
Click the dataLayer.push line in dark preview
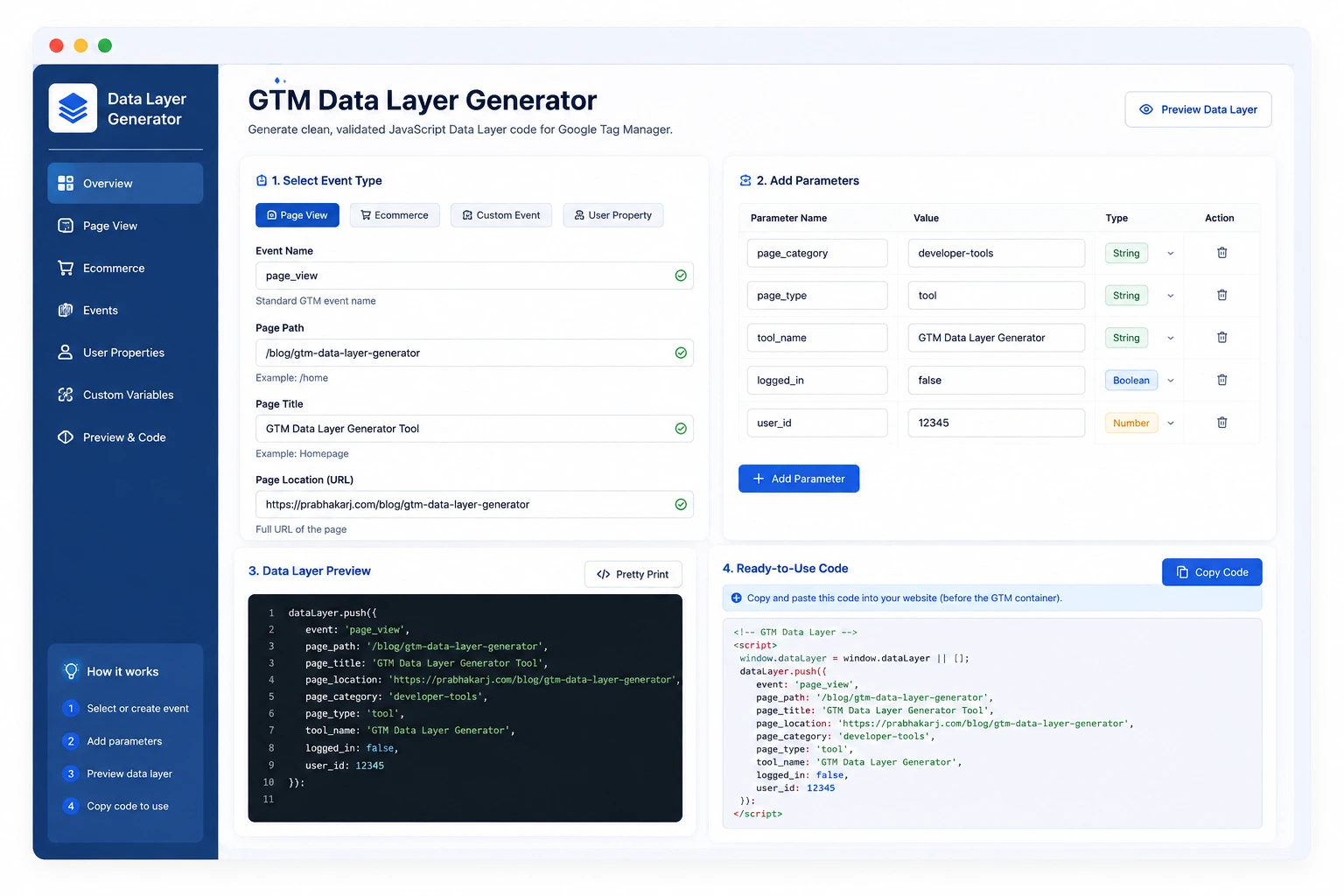point(332,613)
